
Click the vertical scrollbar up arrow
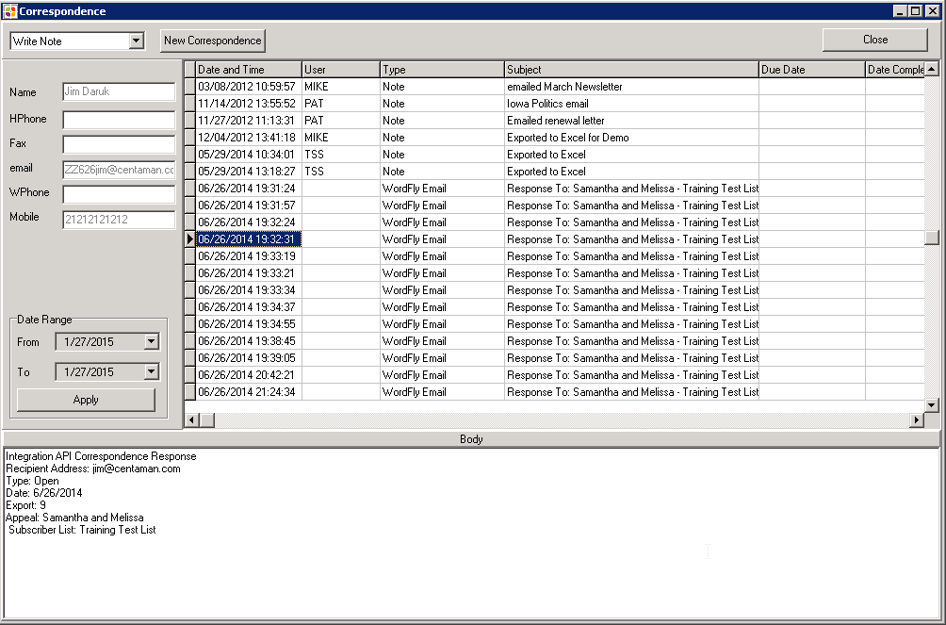pos(932,69)
